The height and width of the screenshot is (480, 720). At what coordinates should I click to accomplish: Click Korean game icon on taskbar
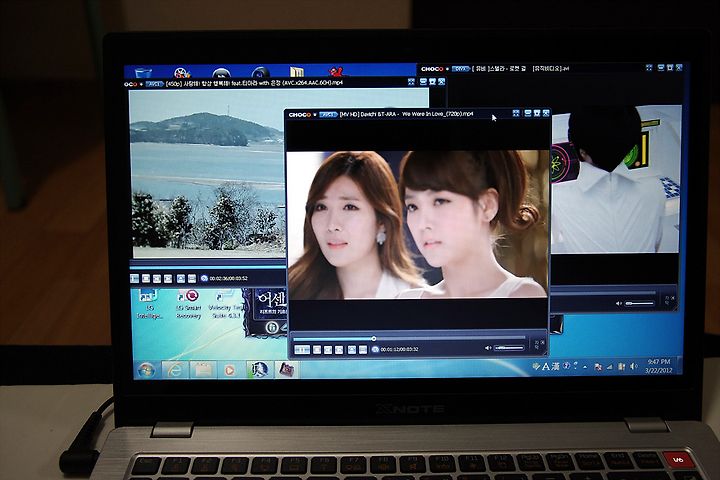pyautogui.click(x=259, y=369)
